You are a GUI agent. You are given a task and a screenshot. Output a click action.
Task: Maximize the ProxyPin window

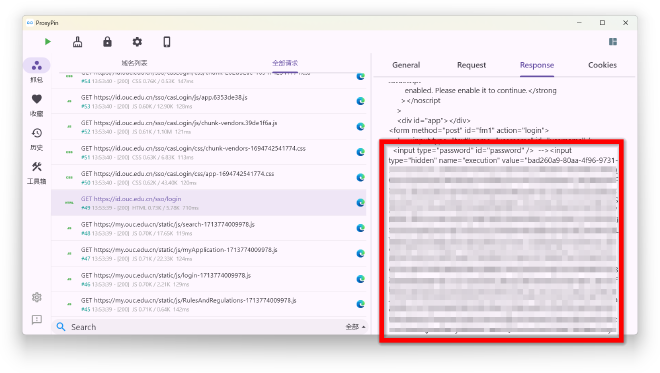(602, 23)
